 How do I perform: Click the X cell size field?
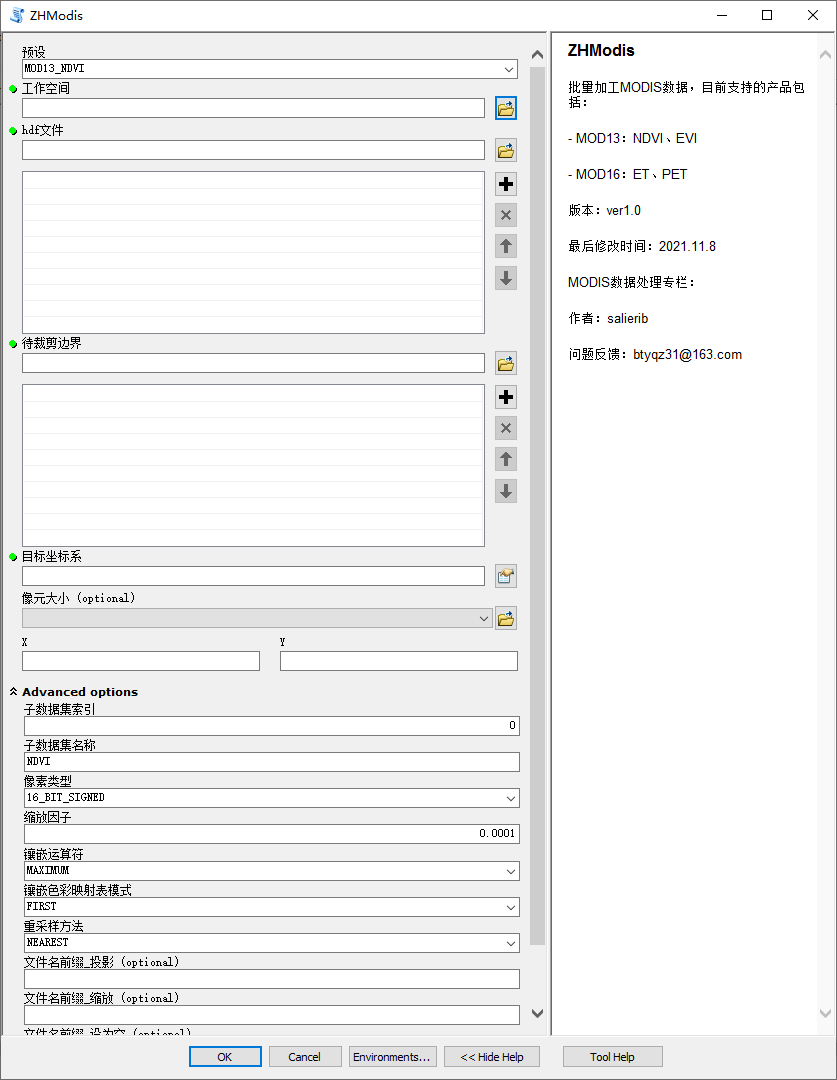[x=141, y=661]
